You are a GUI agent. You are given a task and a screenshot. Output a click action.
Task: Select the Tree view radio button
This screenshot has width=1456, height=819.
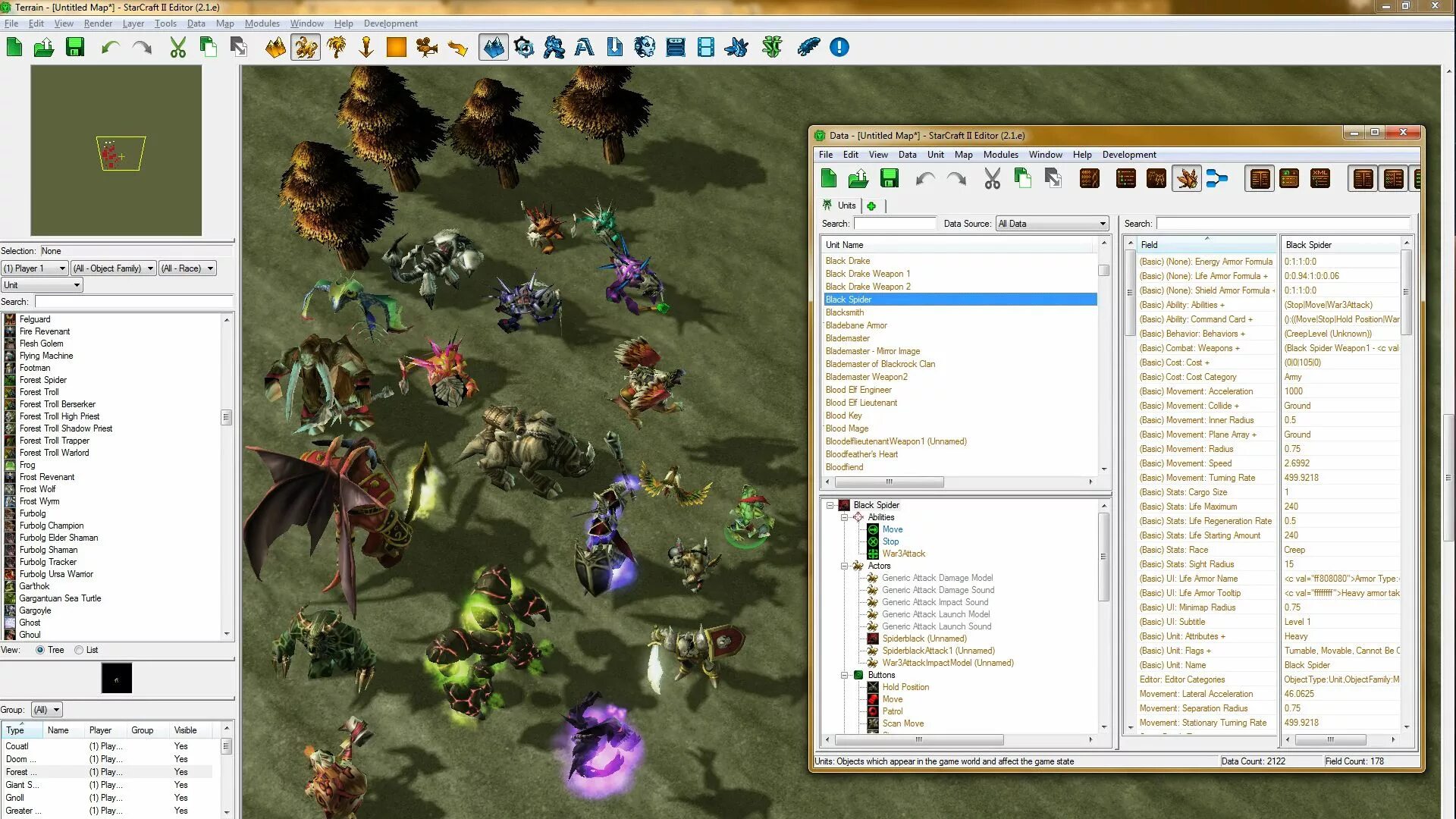(40, 650)
